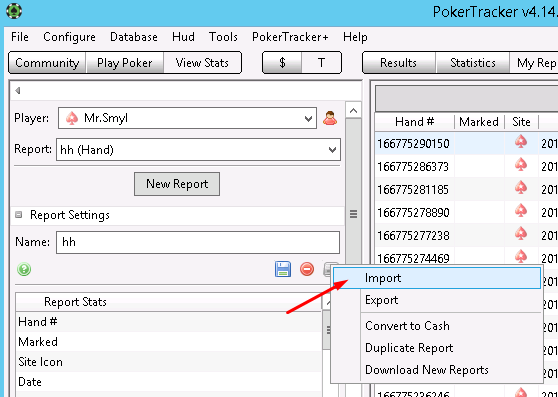This screenshot has width=558, height=397.
Task: Open the Help menu
Action: point(355,37)
